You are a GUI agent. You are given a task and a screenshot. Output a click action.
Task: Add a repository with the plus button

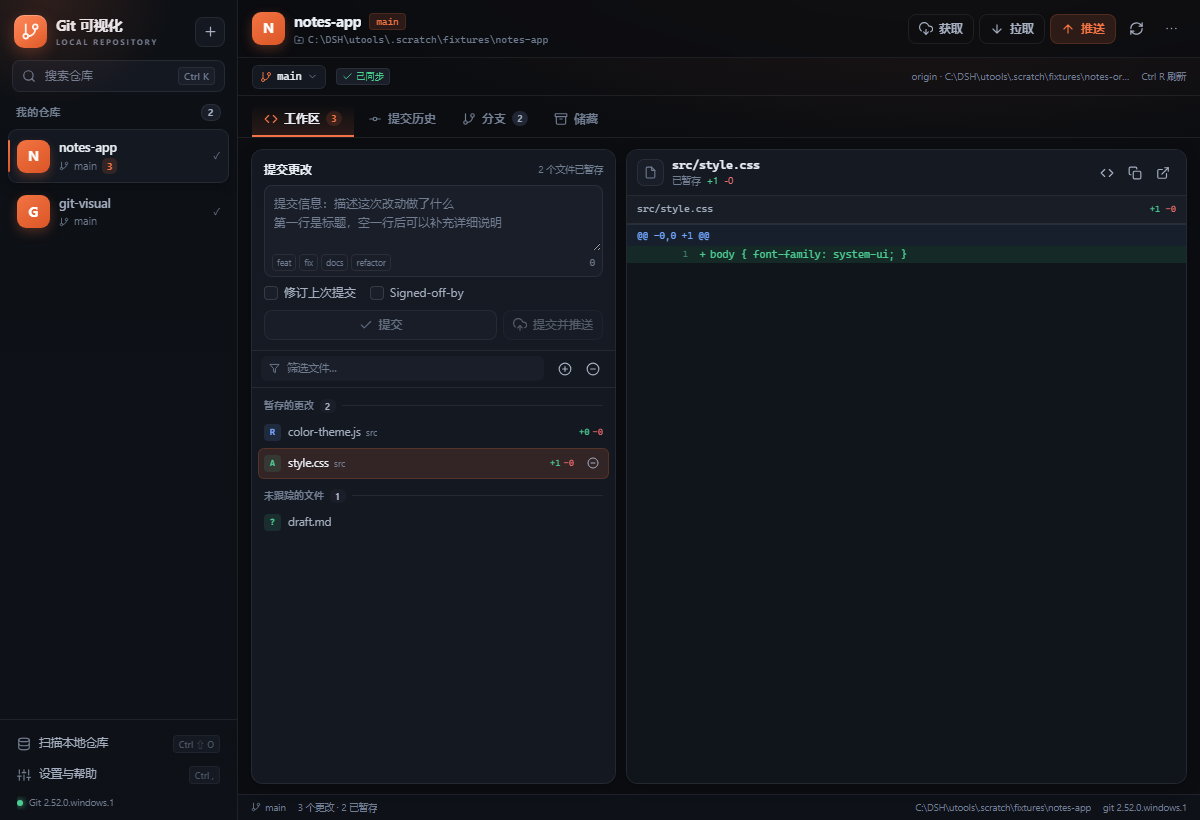point(210,32)
